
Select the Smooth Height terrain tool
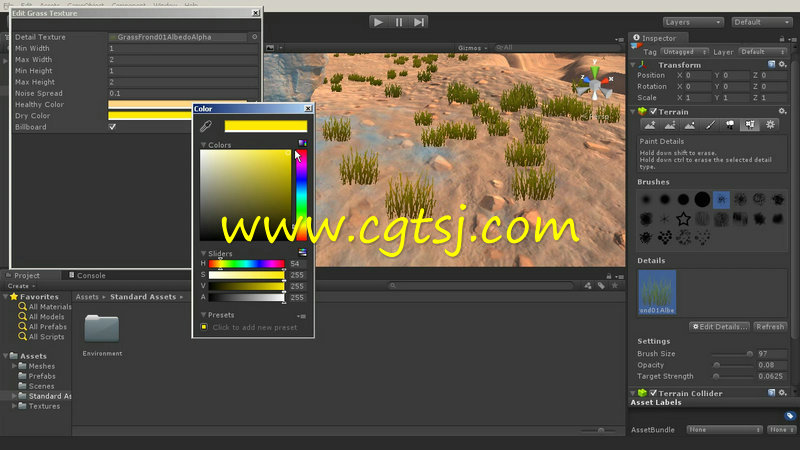click(690, 125)
